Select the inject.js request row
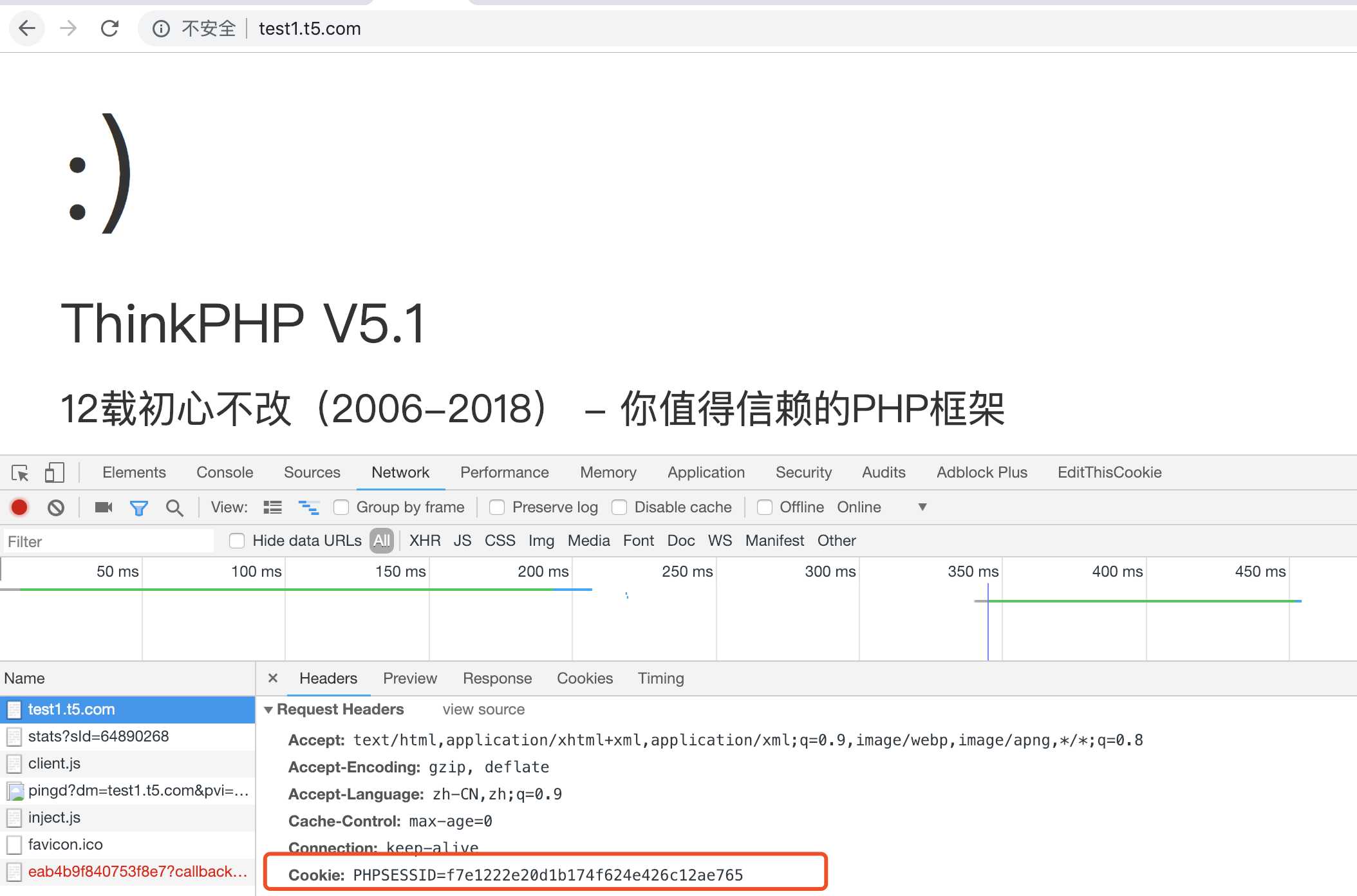 point(127,818)
